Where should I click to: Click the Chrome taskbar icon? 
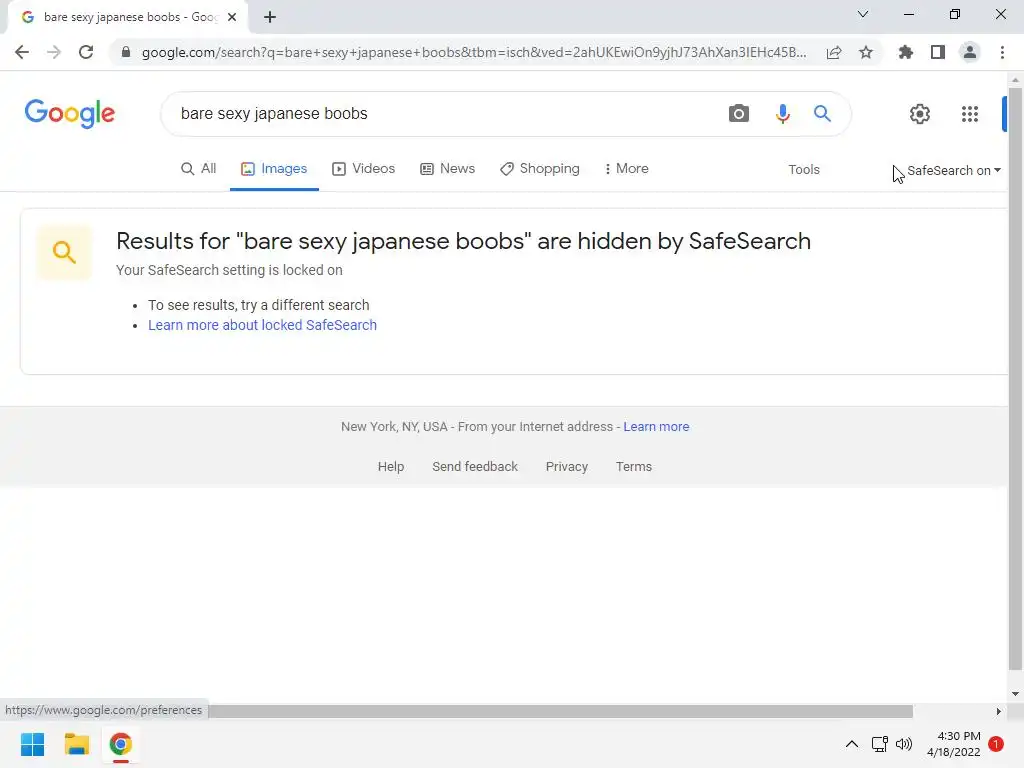120,744
